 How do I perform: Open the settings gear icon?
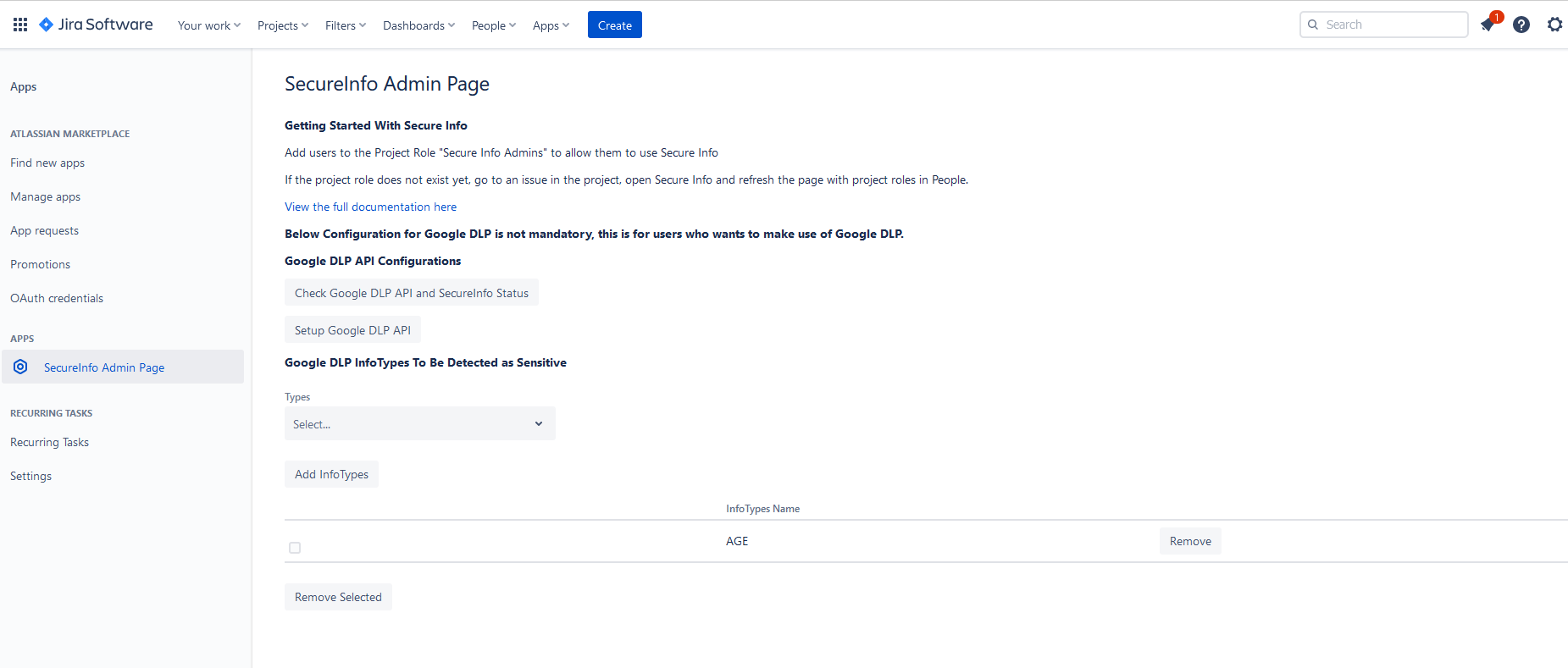1554,25
